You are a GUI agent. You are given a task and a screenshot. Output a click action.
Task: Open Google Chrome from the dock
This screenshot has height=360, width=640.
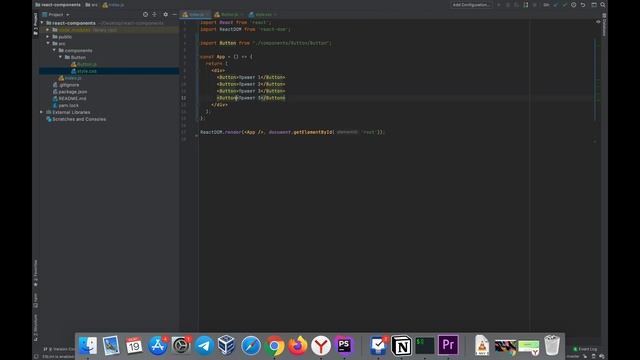click(x=274, y=345)
